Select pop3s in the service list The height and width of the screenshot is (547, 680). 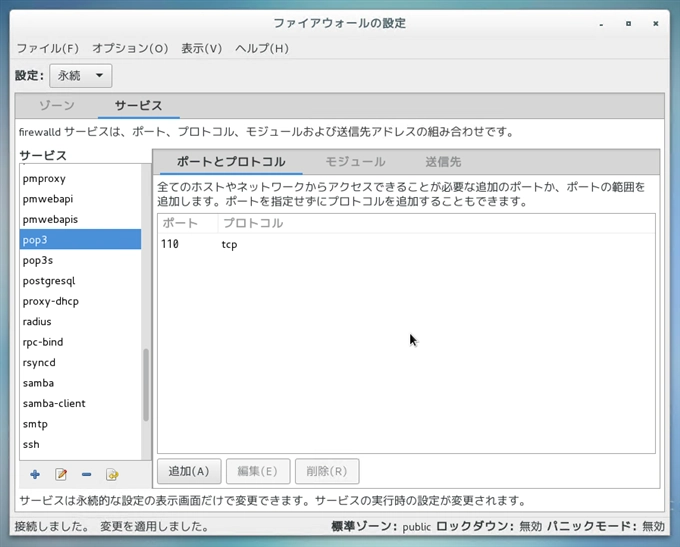80,260
